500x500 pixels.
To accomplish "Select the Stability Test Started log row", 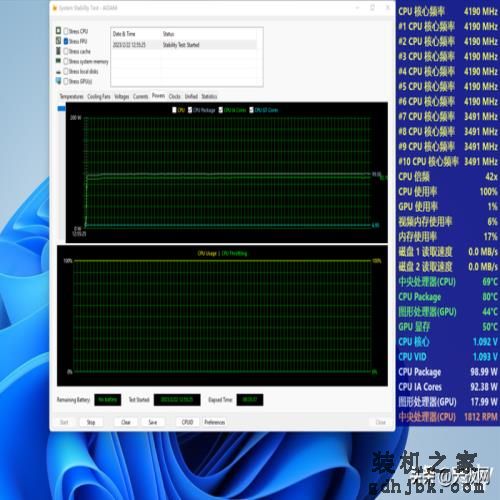I will (184, 45).
